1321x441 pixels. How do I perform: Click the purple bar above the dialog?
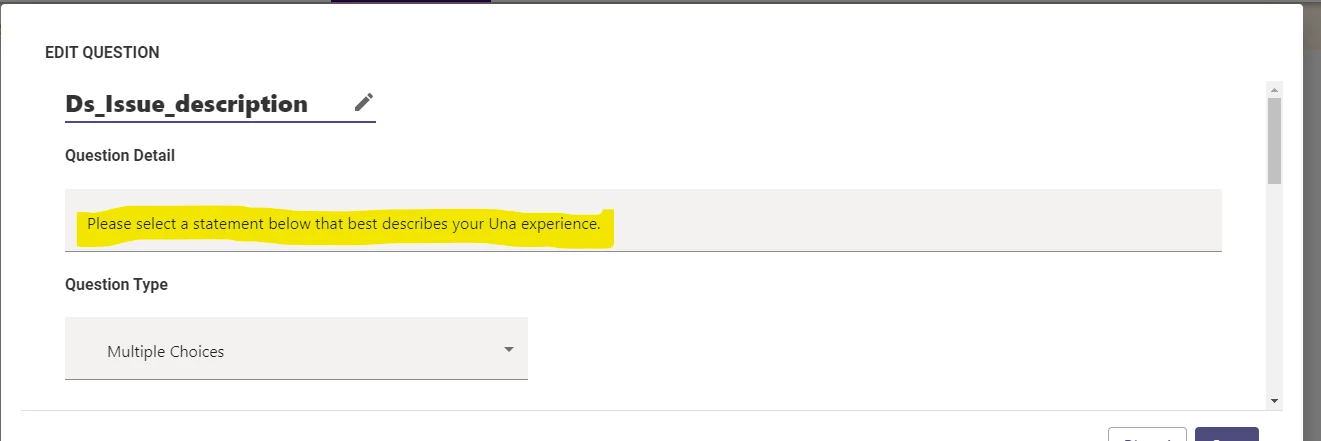[x=410, y=1]
